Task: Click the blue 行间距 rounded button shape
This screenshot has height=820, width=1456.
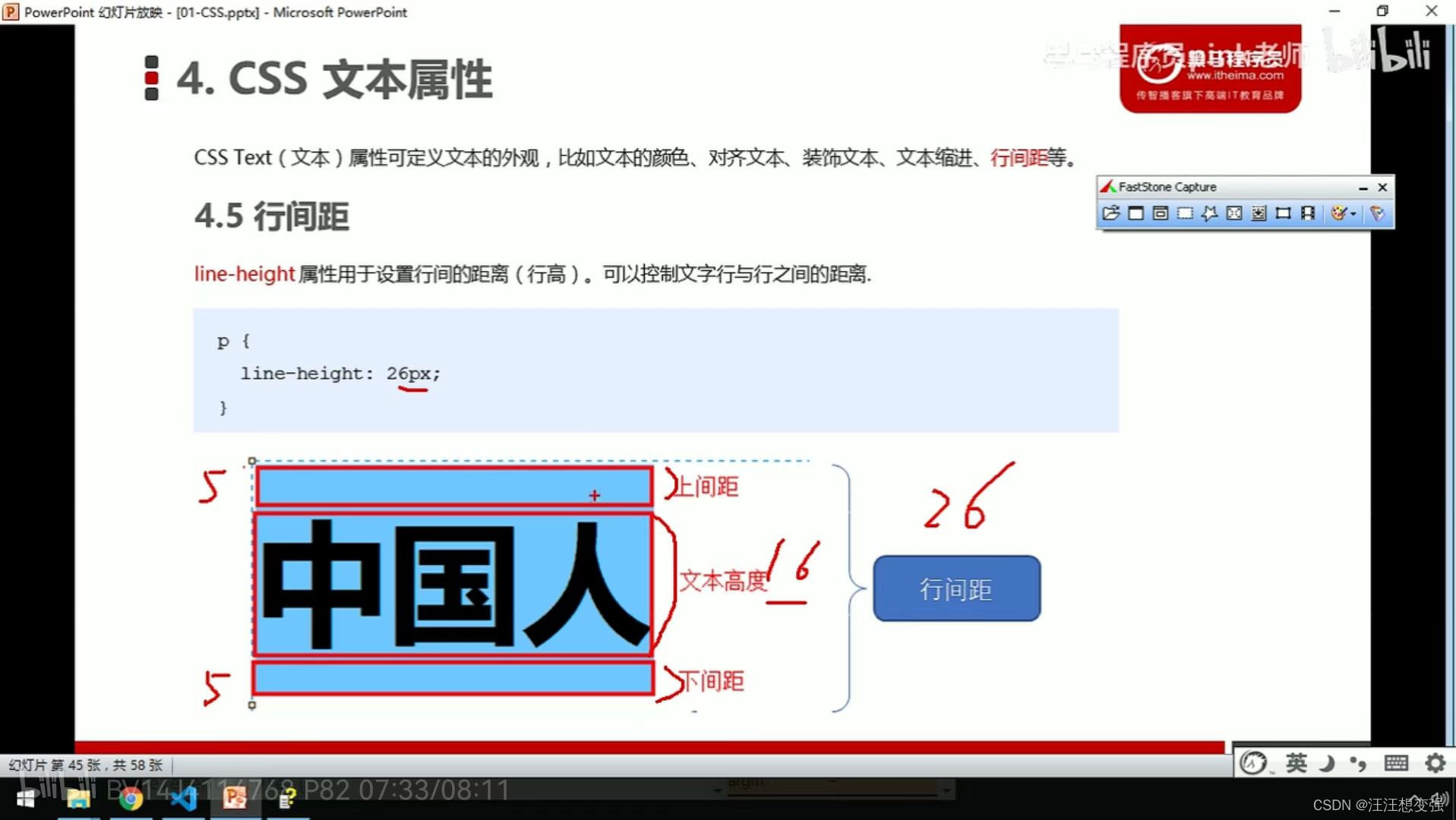Action: [x=956, y=588]
